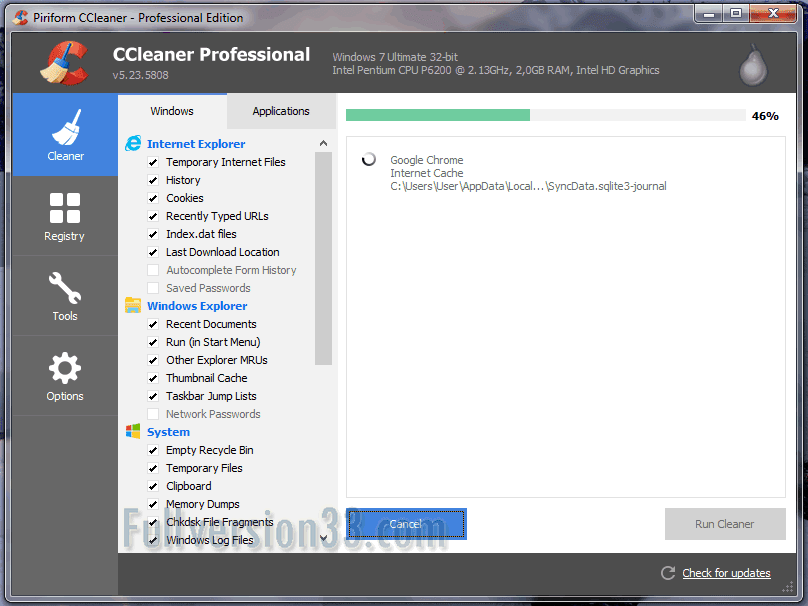The width and height of the screenshot is (808, 606).
Task: Toggle Temporary Files checkbox
Action: coord(153,468)
